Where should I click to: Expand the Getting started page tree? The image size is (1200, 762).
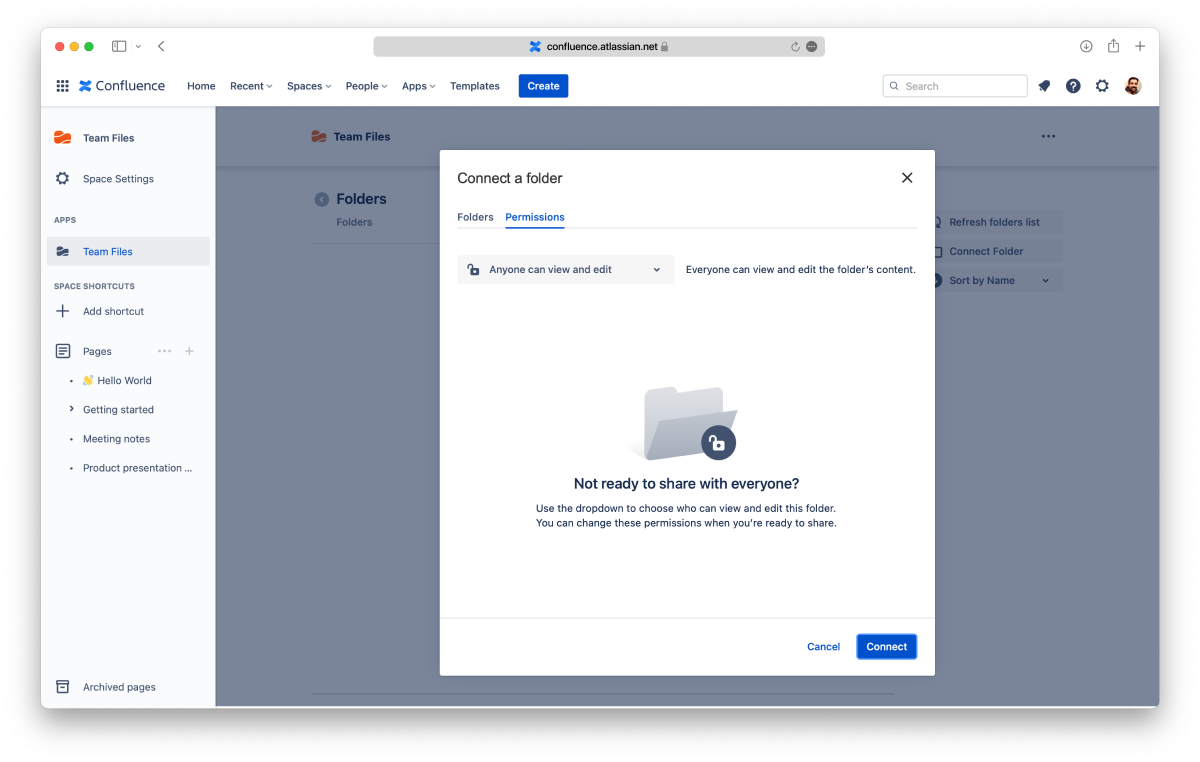tap(71, 409)
